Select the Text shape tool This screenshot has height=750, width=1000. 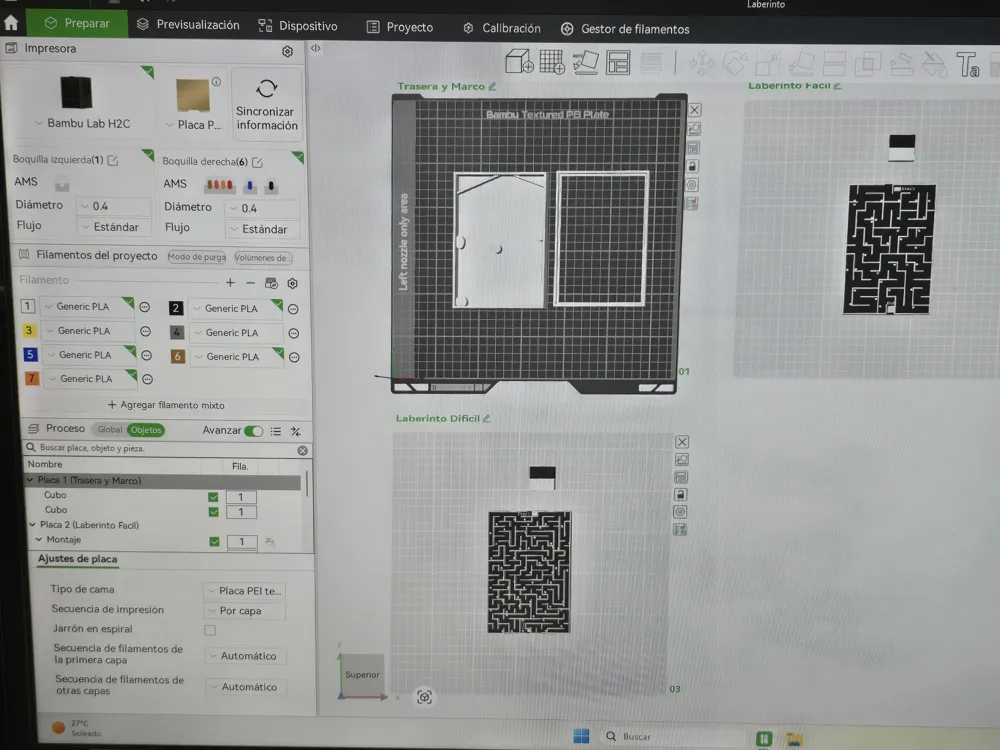pyautogui.click(x=967, y=64)
